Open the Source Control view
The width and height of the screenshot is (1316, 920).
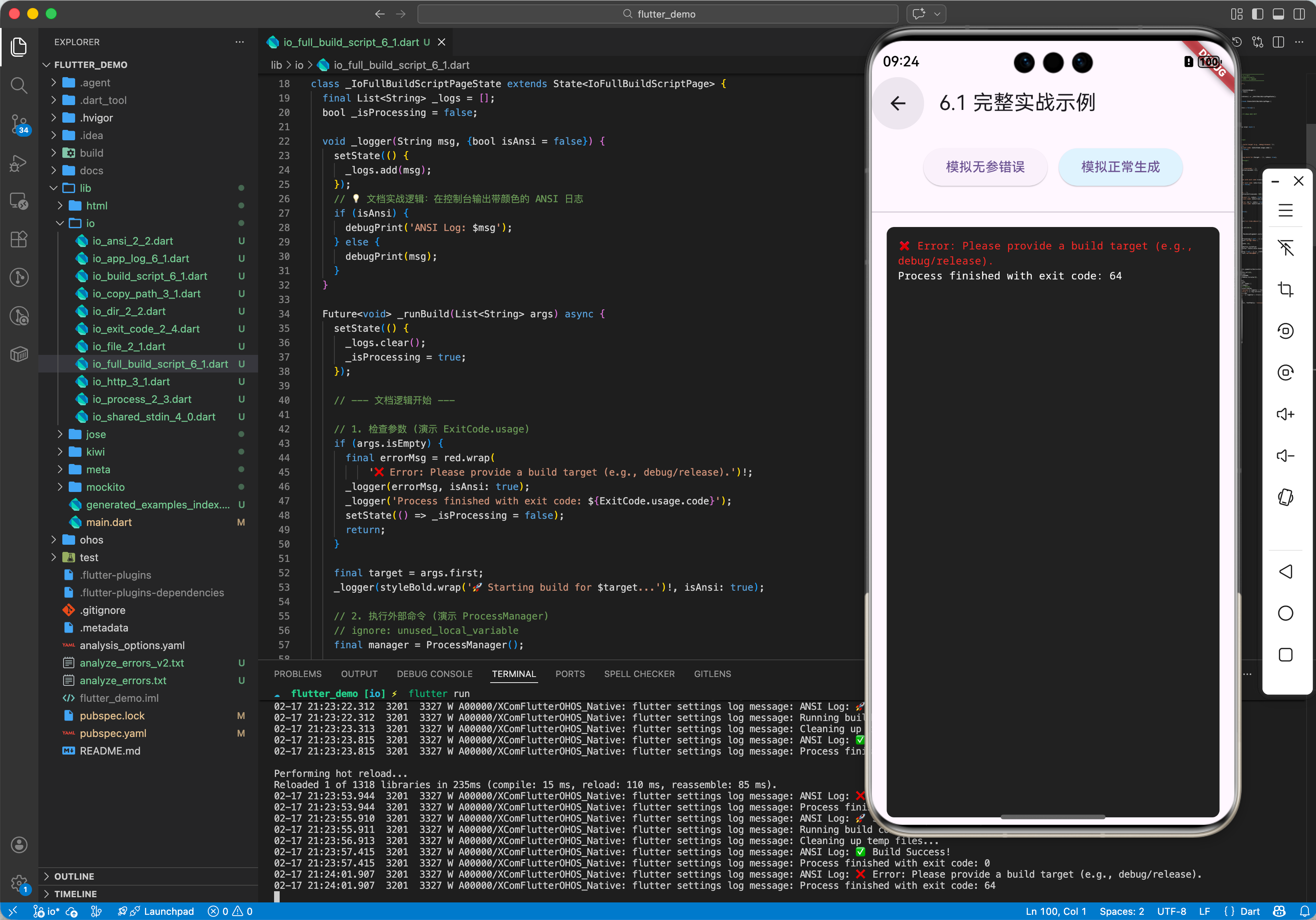point(19,123)
